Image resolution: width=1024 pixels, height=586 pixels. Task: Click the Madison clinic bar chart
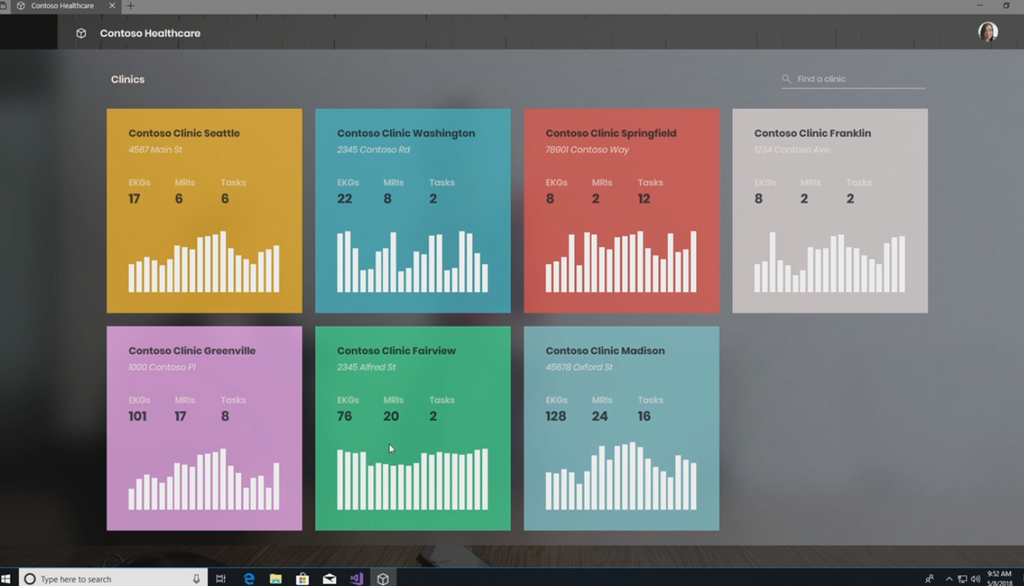pyautogui.click(x=620, y=476)
